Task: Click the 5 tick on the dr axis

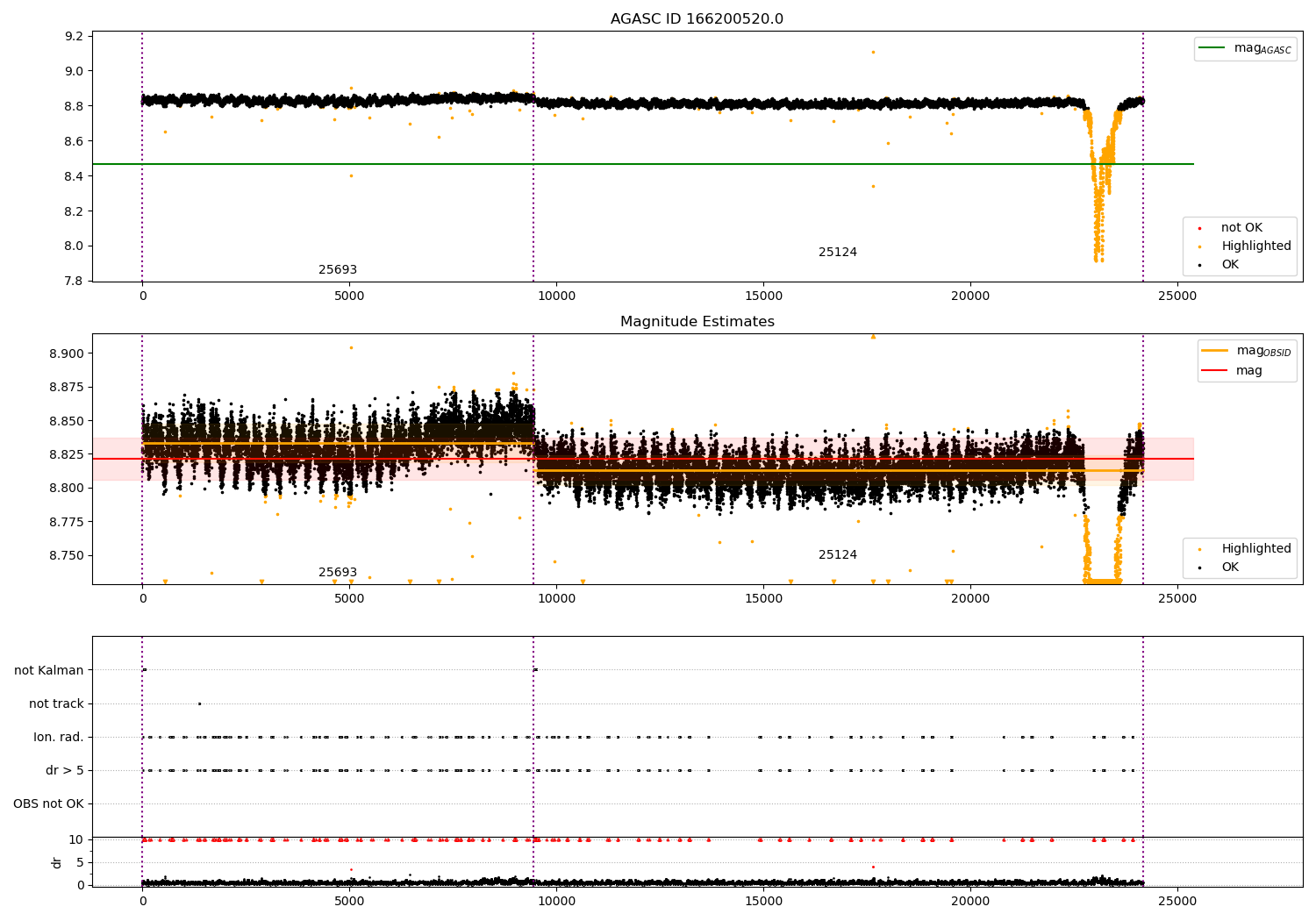Action: 80,862
